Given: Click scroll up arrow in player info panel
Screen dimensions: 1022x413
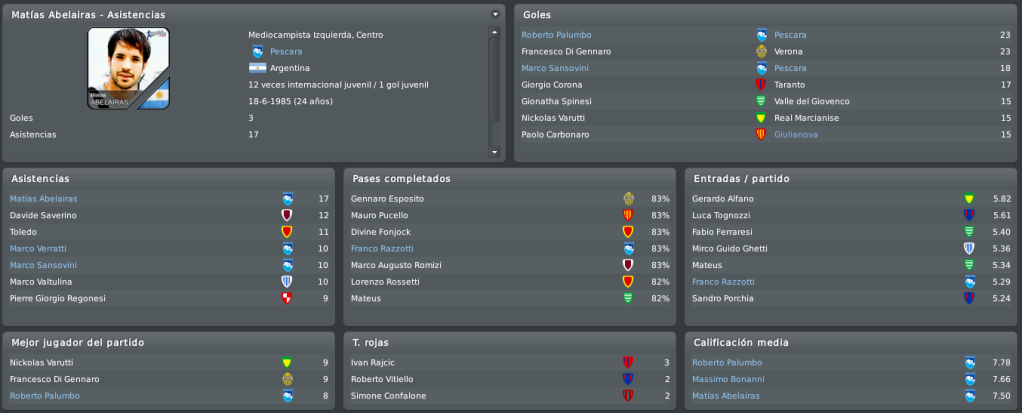Looking at the screenshot, I should (x=494, y=32).
